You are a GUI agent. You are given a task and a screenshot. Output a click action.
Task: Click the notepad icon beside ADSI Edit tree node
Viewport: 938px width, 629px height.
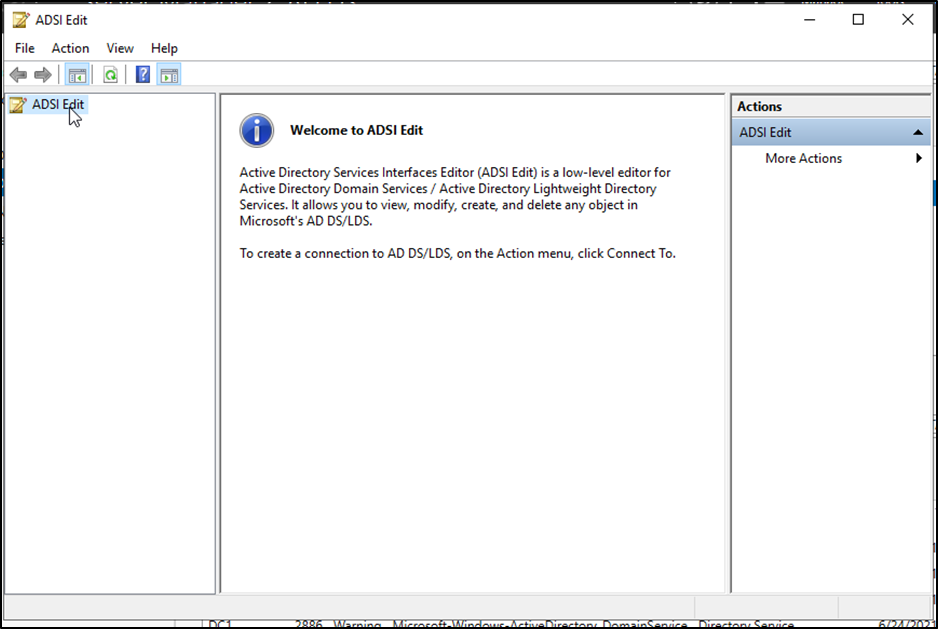(17, 105)
